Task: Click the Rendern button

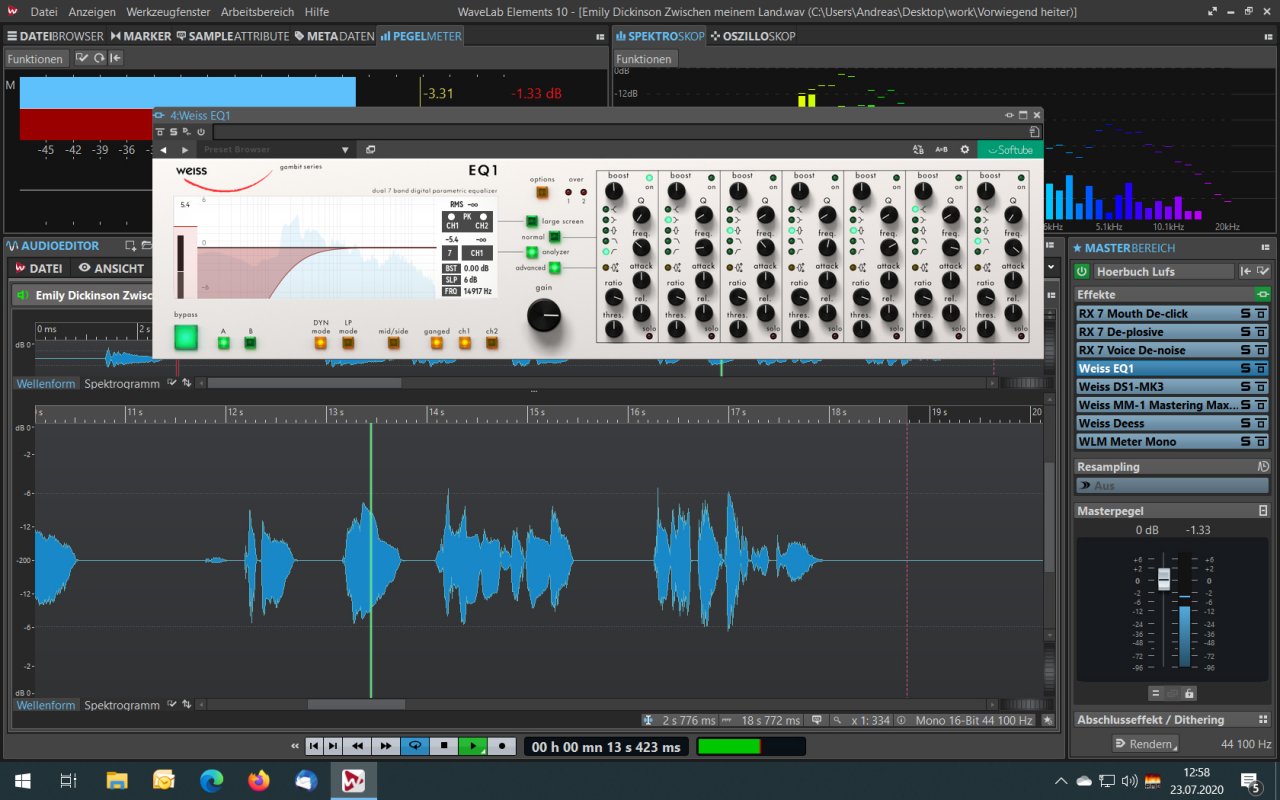Action: pyautogui.click(x=1145, y=744)
